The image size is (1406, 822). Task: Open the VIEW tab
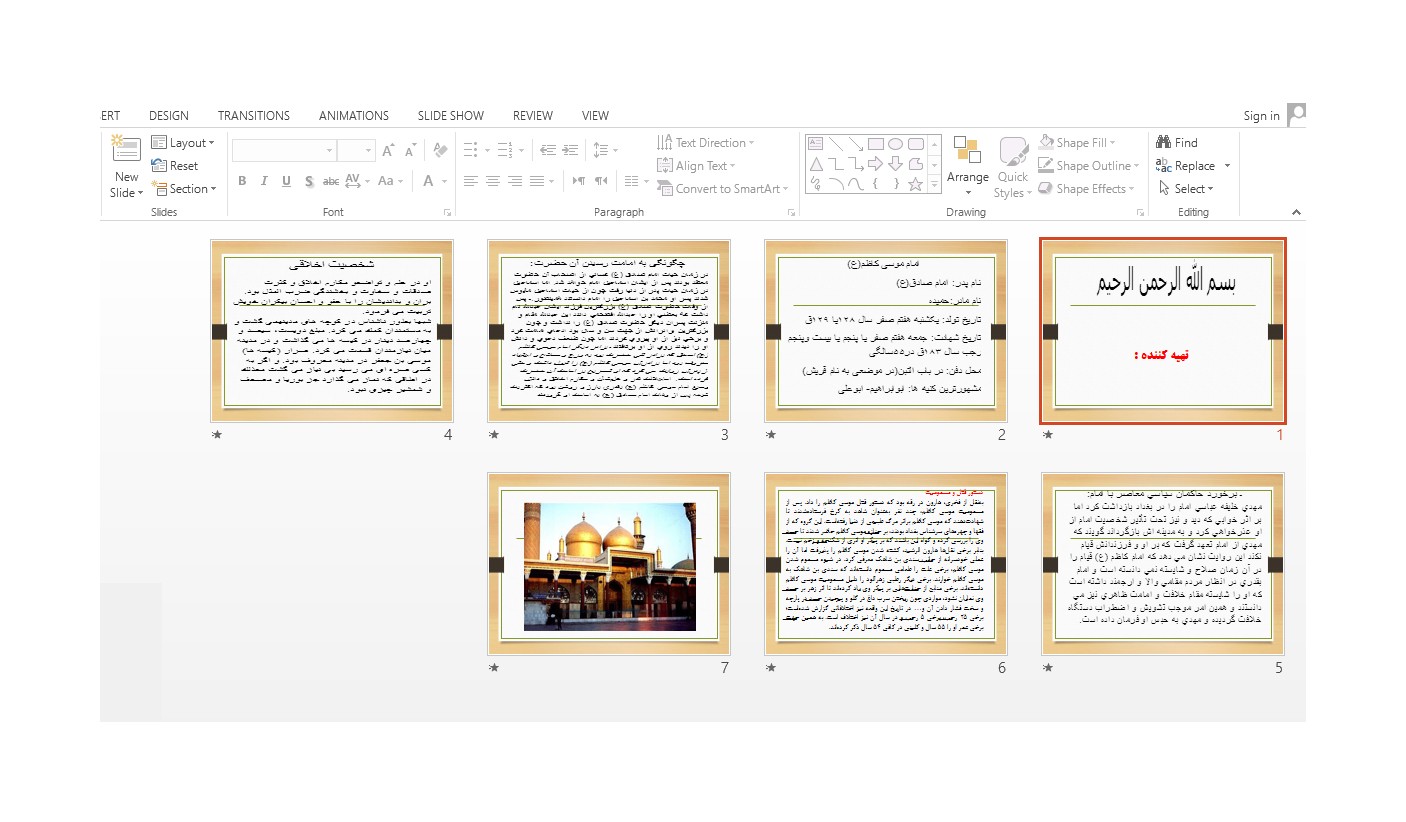point(595,116)
